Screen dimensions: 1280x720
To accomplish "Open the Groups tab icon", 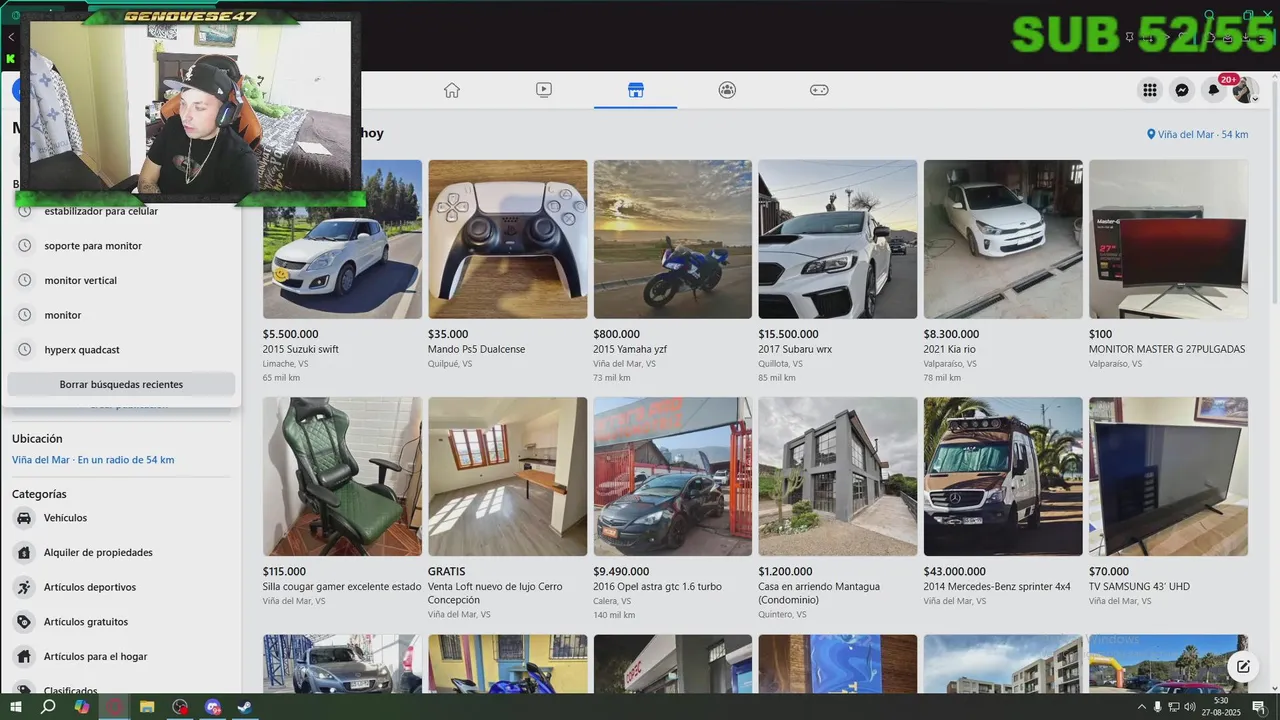I will [727, 90].
